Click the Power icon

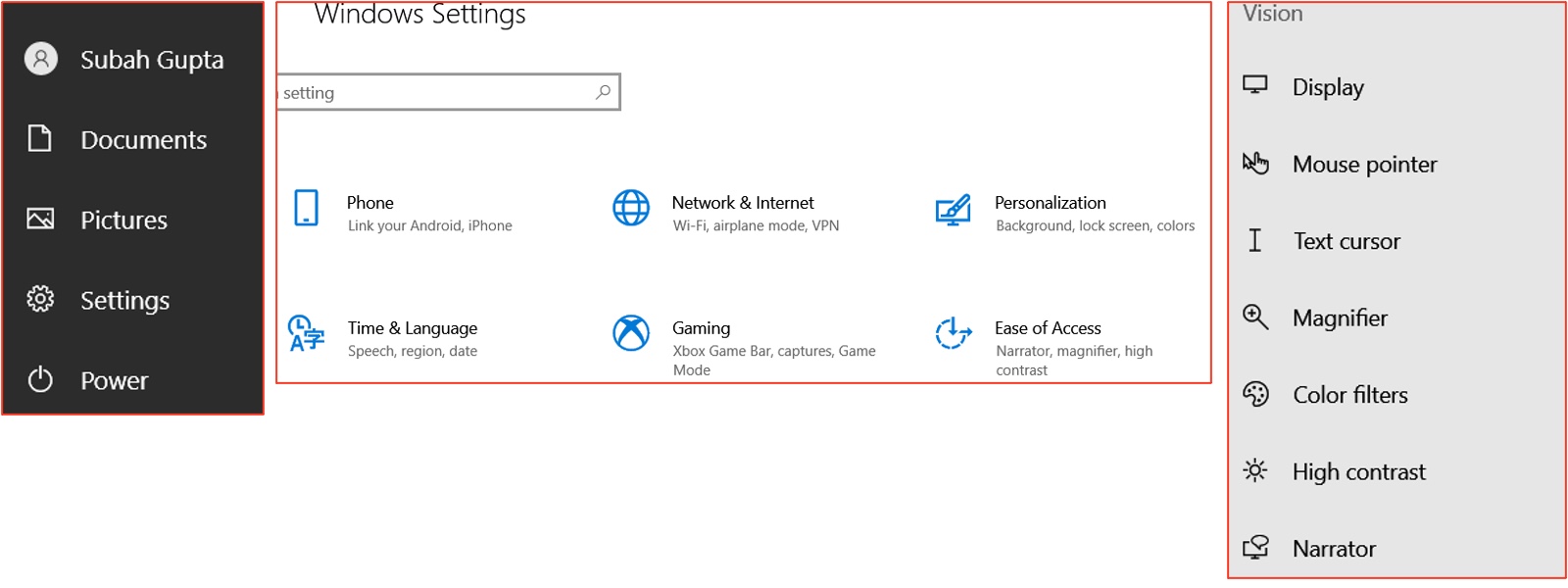40,379
